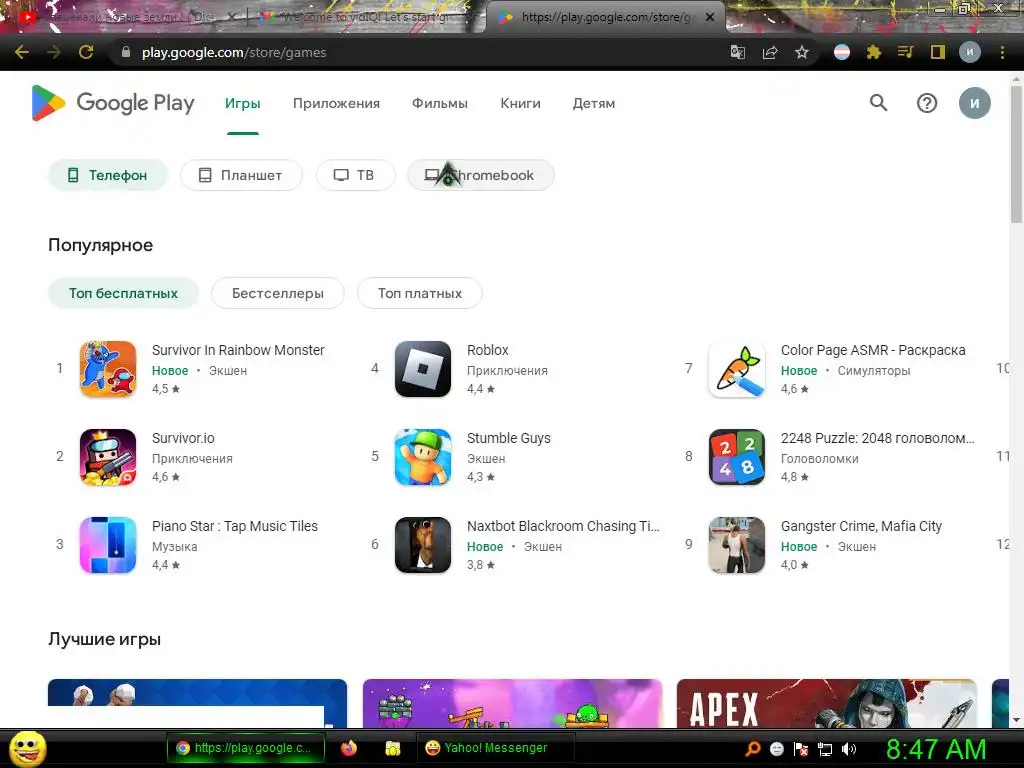The width and height of the screenshot is (1024, 768).
Task: Open the taskbar folder icon
Action: (392, 748)
